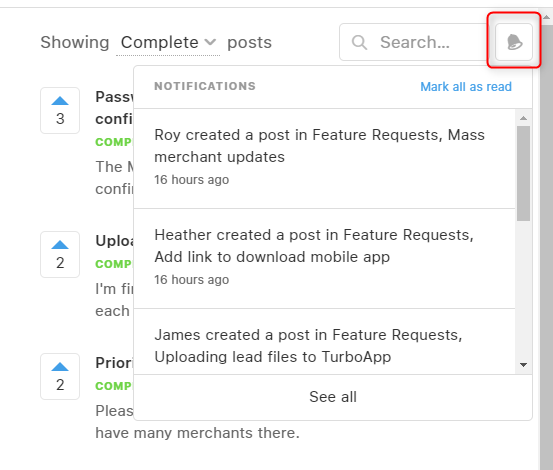Open the Priority post title
This screenshot has width=553, height=470.
[115, 363]
